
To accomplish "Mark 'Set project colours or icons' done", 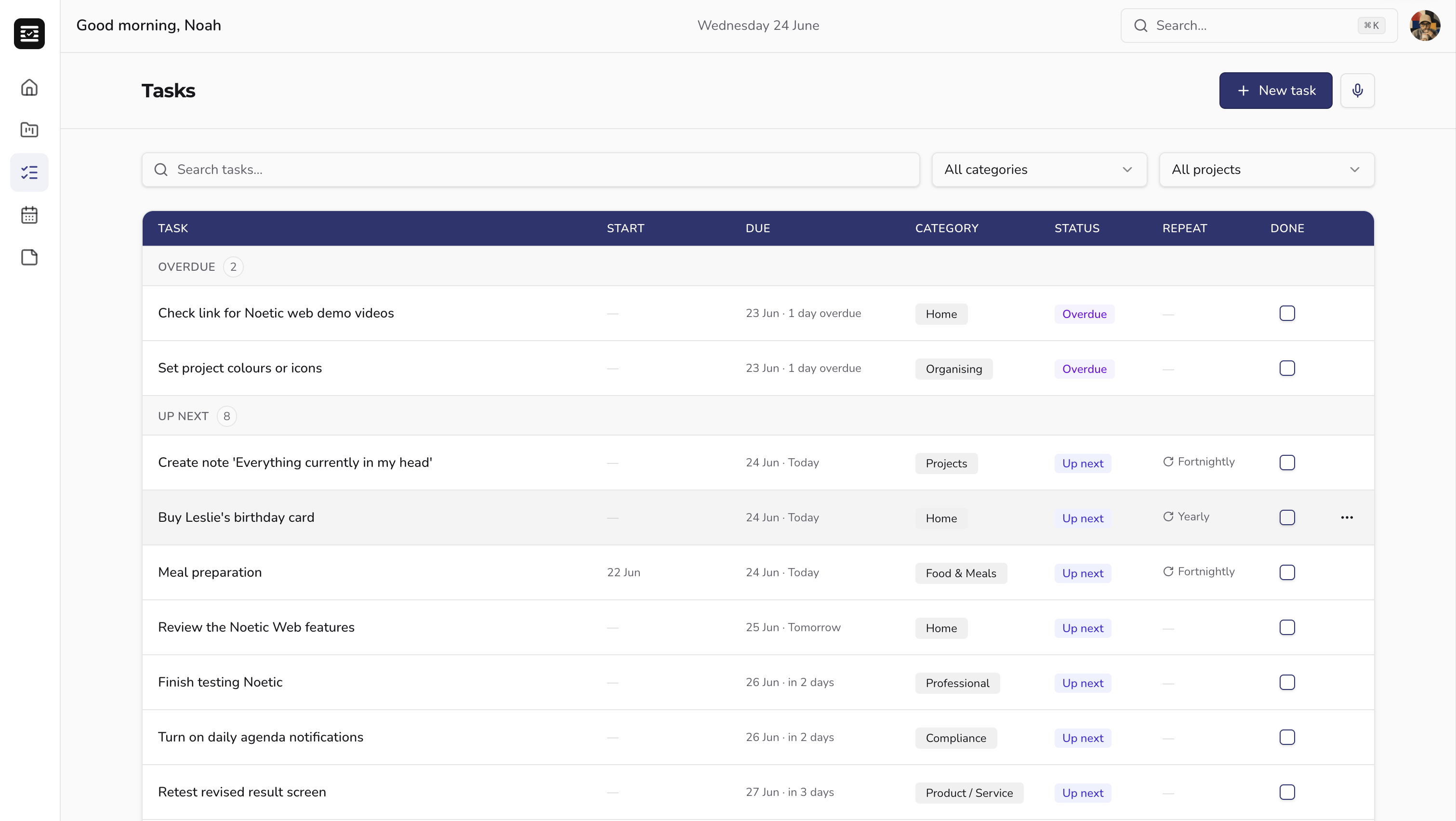I will point(1287,368).
